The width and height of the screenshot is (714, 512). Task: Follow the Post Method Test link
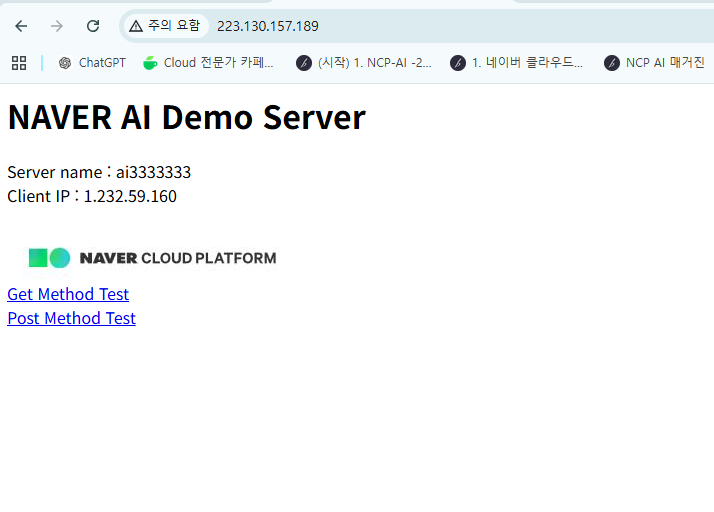point(71,318)
